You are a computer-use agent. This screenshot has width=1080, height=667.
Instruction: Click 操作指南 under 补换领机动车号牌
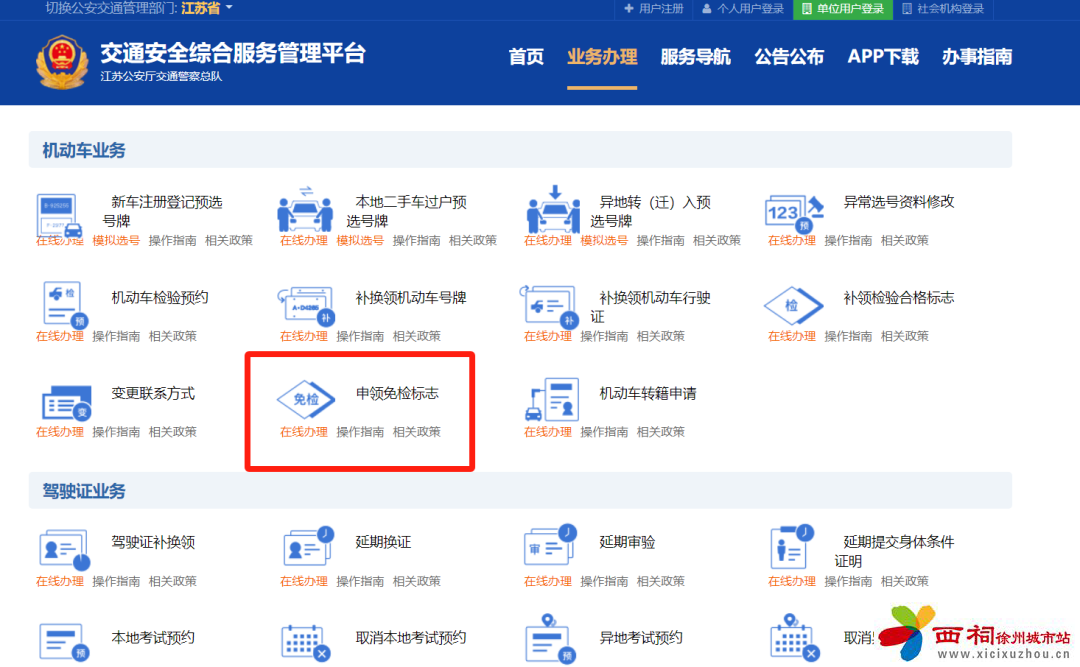(360, 336)
